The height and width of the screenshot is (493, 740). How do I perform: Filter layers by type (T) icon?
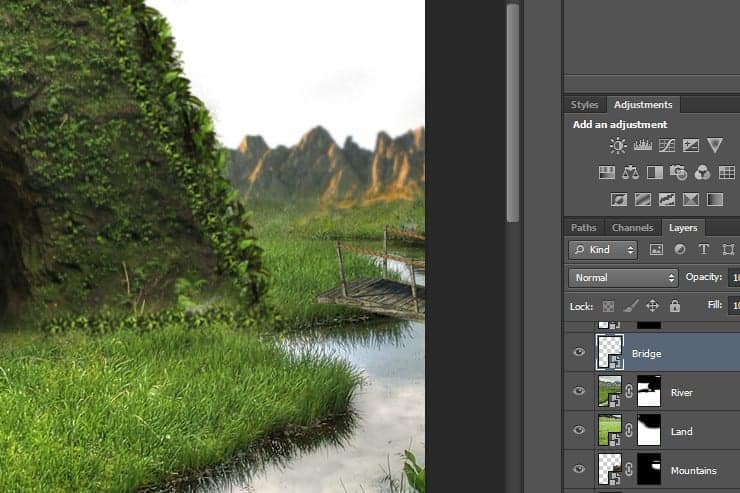[x=703, y=249]
